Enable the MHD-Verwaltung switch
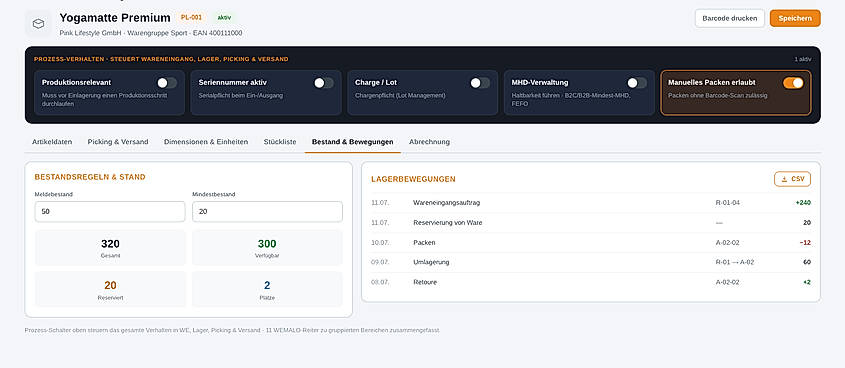 tap(636, 82)
